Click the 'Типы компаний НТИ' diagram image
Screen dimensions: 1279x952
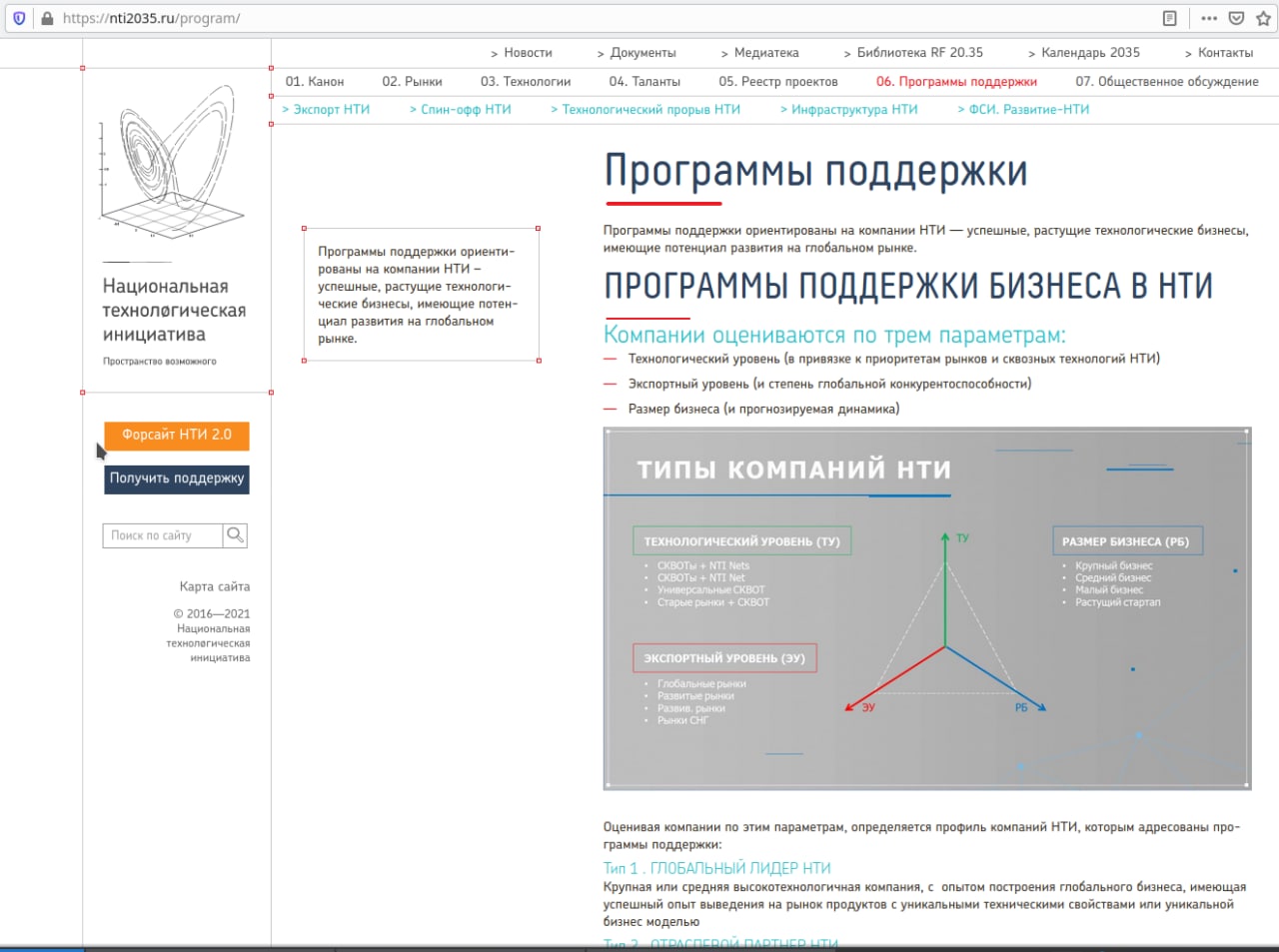pos(926,608)
